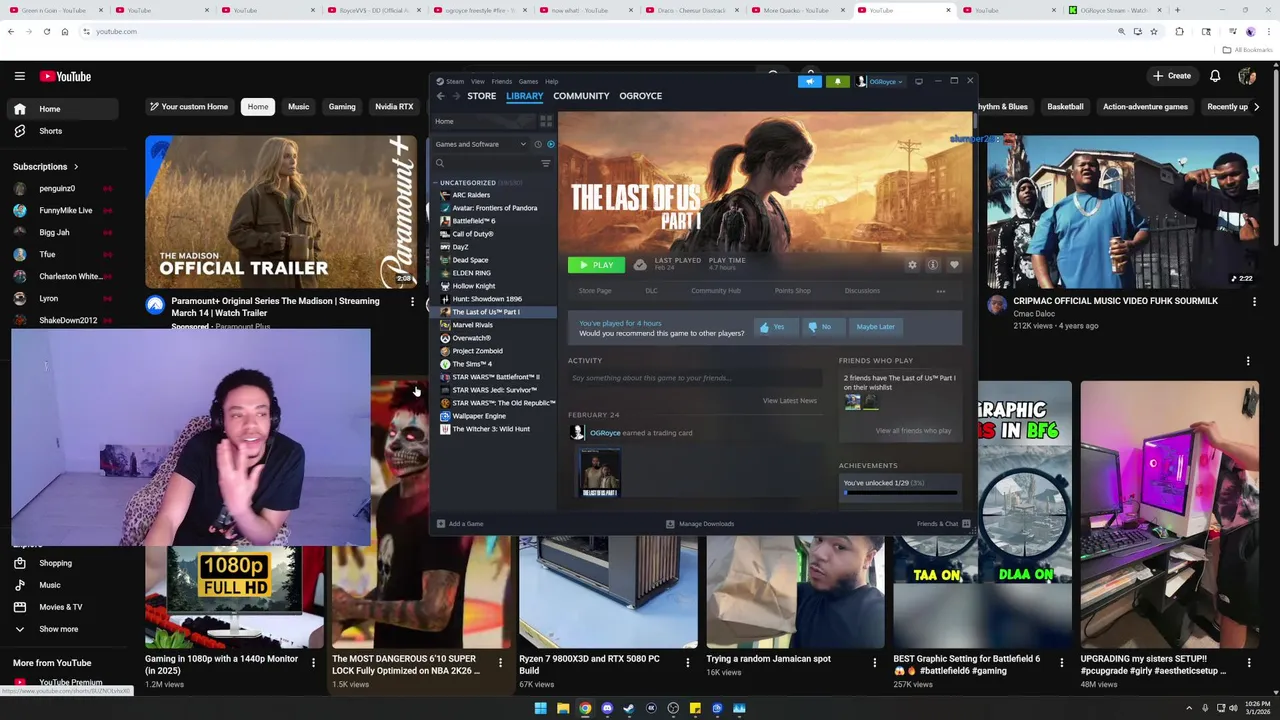Screen dimensions: 1280x720
Task: Open Store Page link for game
Action: 595,291
